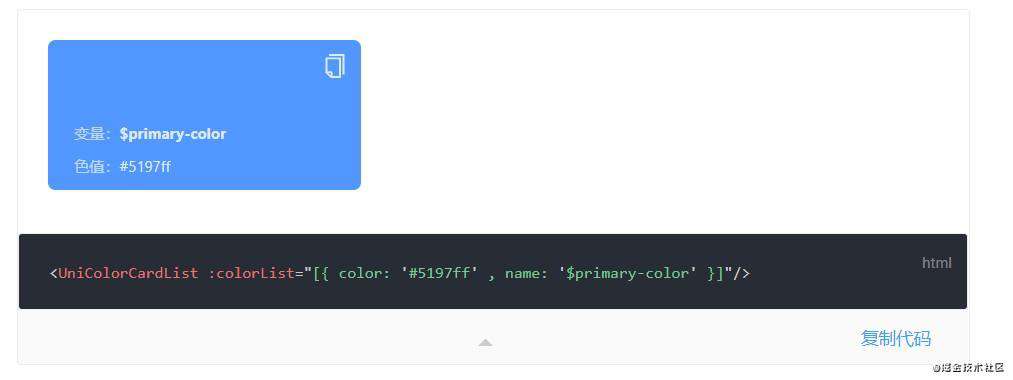This screenshot has height=380, width=1013.
Task: Click the html language label in the code block
Action: [x=937, y=263]
